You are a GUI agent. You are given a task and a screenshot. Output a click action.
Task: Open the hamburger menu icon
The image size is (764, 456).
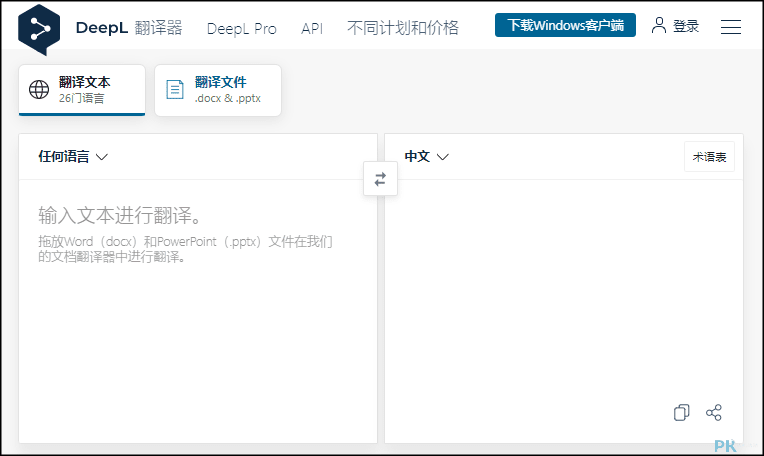click(730, 27)
